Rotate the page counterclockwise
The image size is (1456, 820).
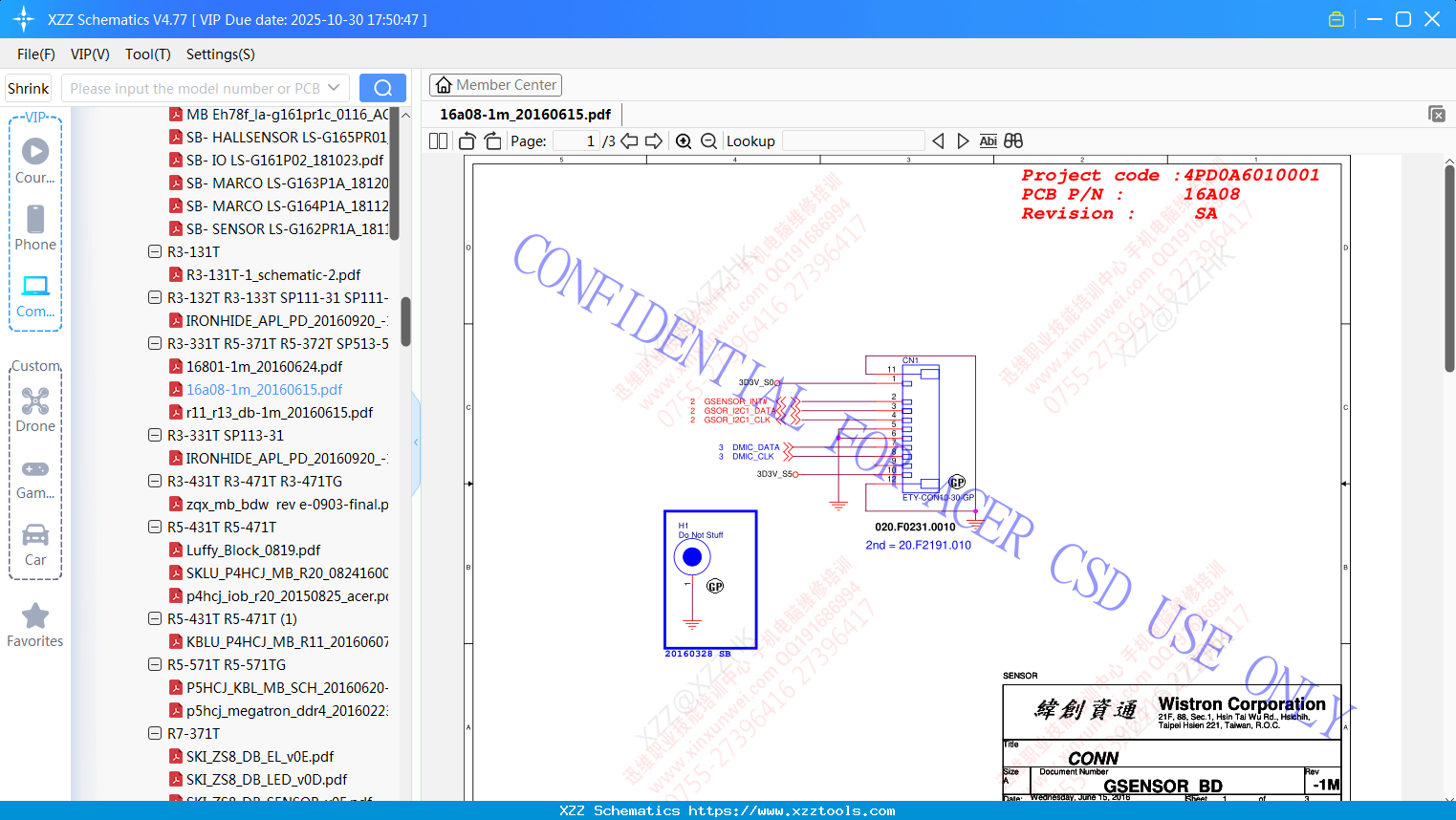pyautogui.click(x=467, y=141)
